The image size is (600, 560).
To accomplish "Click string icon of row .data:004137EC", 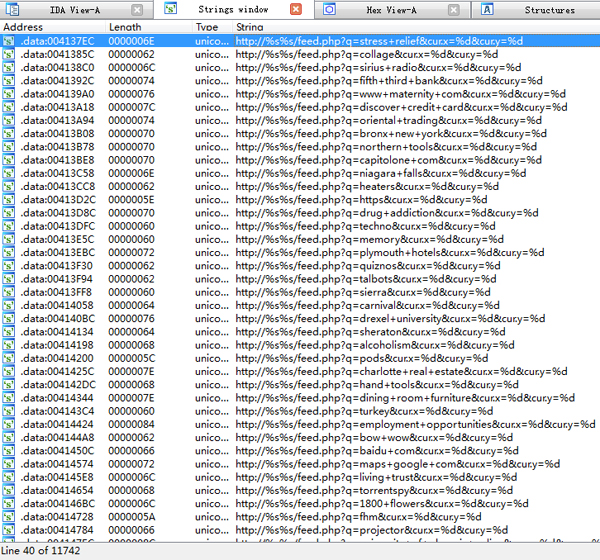I will [9, 41].
